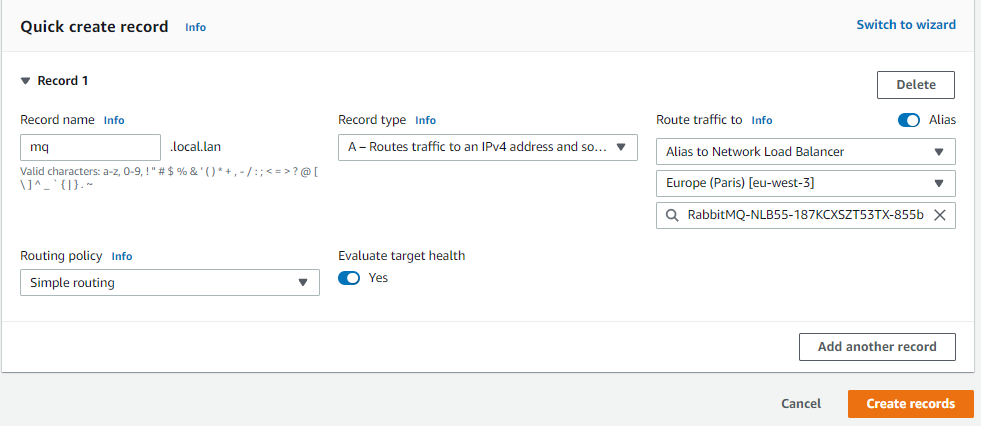This screenshot has width=981, height=426.
Task: Click the search icon in load balancer field
Action: (671, 215)
